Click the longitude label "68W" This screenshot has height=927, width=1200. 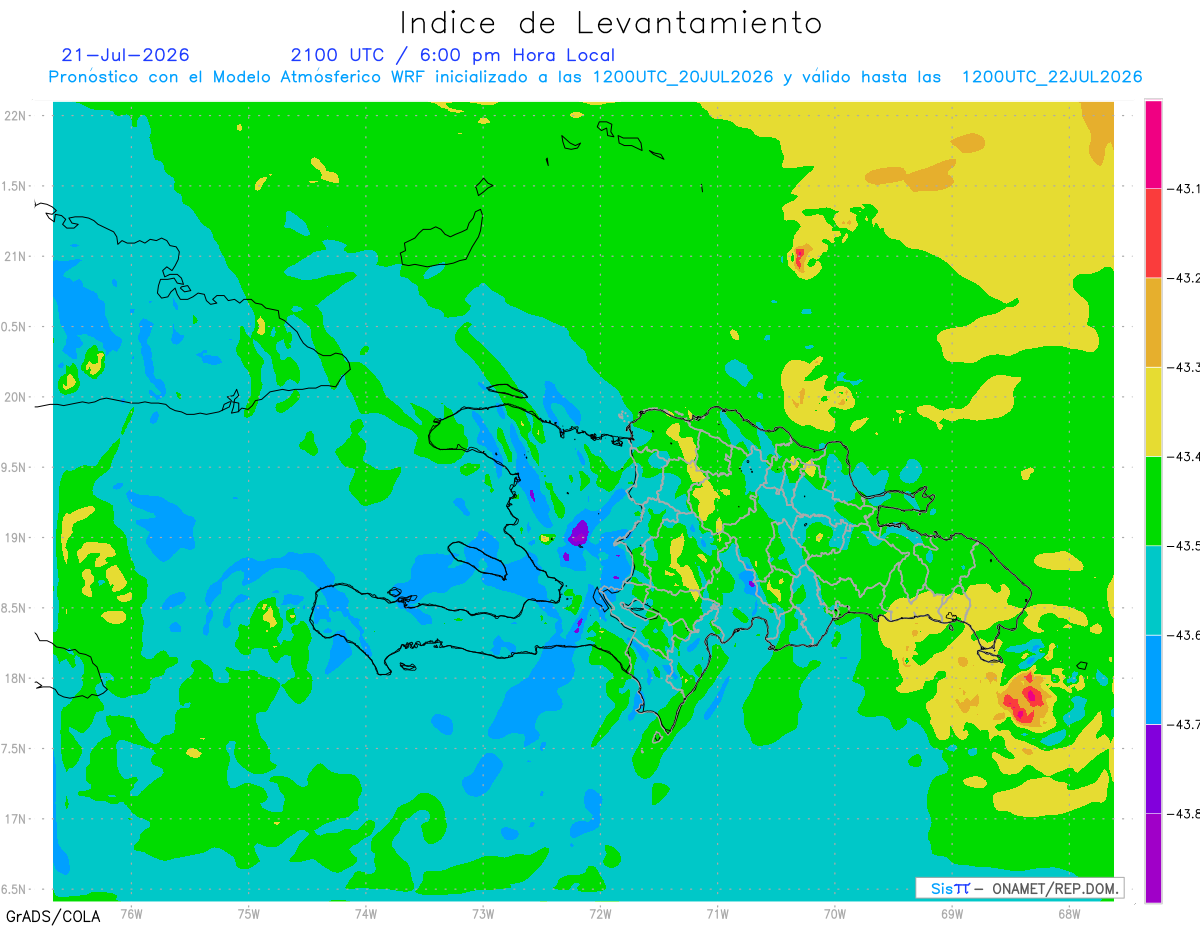click(x=1069, y=913)
